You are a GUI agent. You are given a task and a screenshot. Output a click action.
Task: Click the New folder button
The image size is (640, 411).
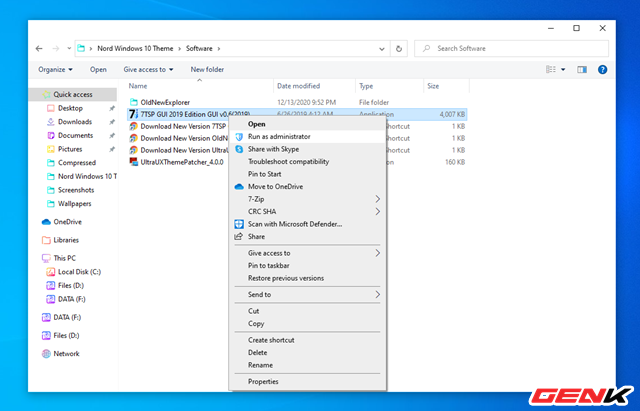pyautogui.click(x=207, y=69)
